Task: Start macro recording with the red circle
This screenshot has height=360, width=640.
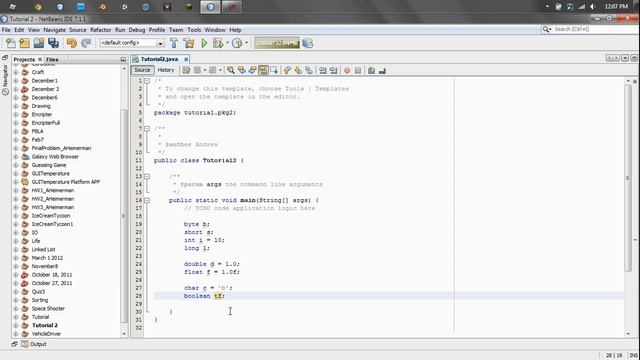Action: coord(347,70)
